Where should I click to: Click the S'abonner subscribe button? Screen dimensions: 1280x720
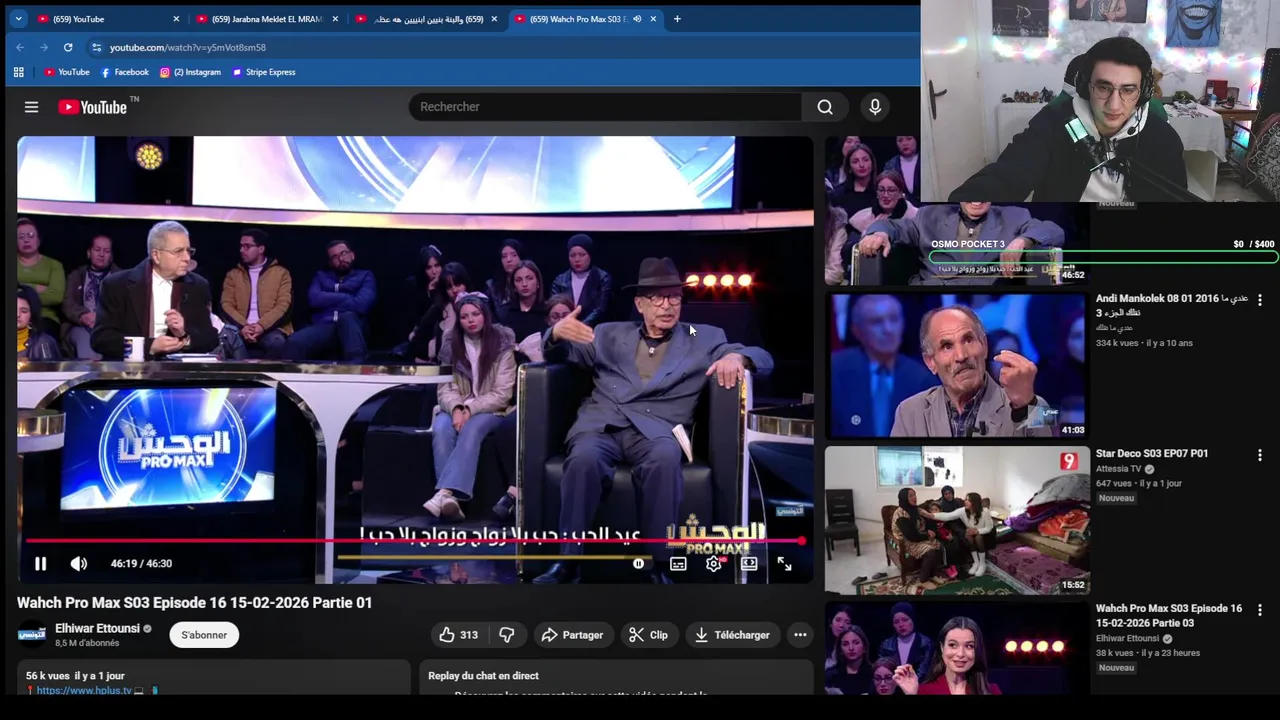(204, 635)
